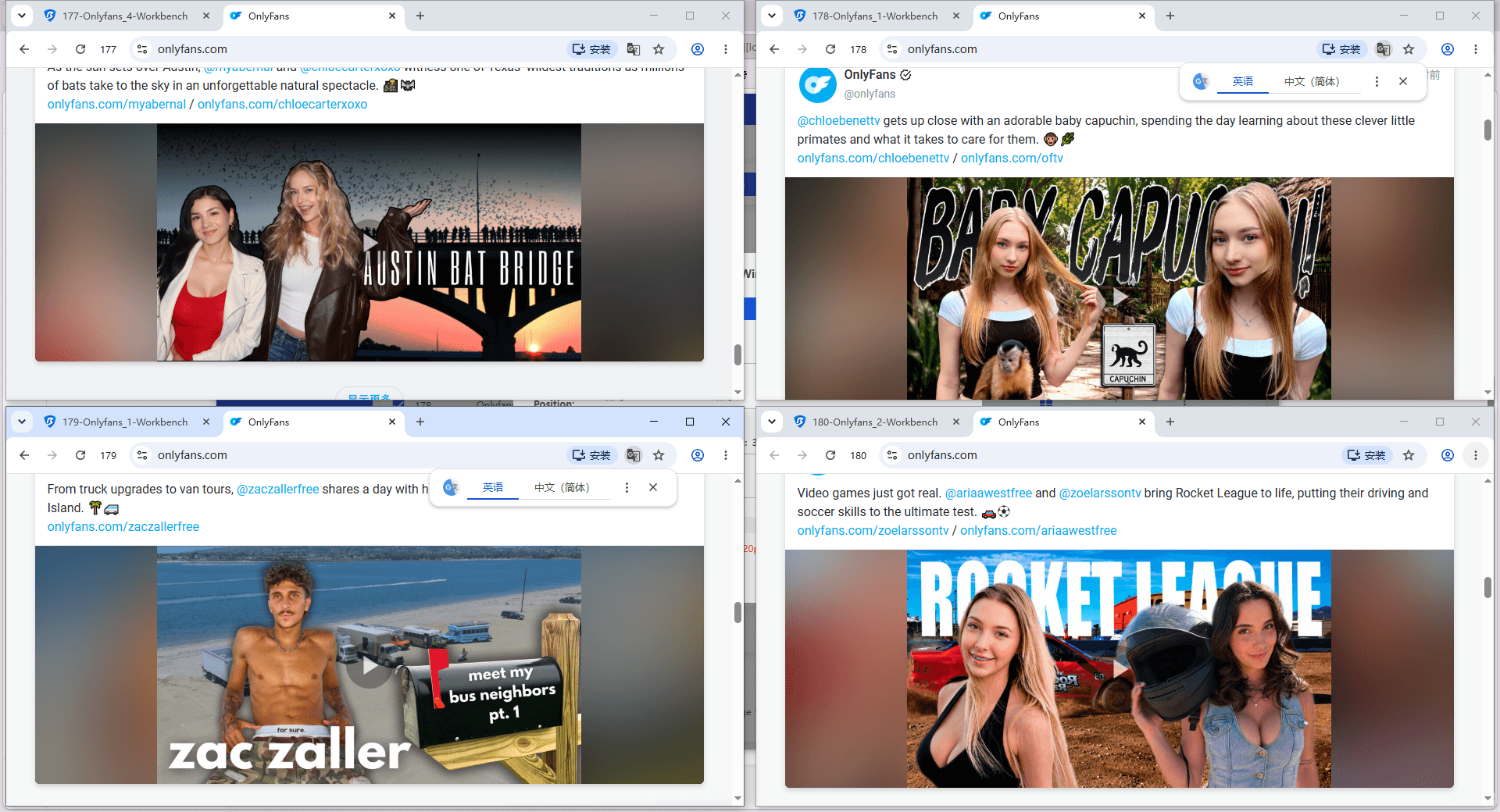Open profile icon in window 177
Image resolution: width=1500 pixels, height=812 pixels.
coord(698,49)
